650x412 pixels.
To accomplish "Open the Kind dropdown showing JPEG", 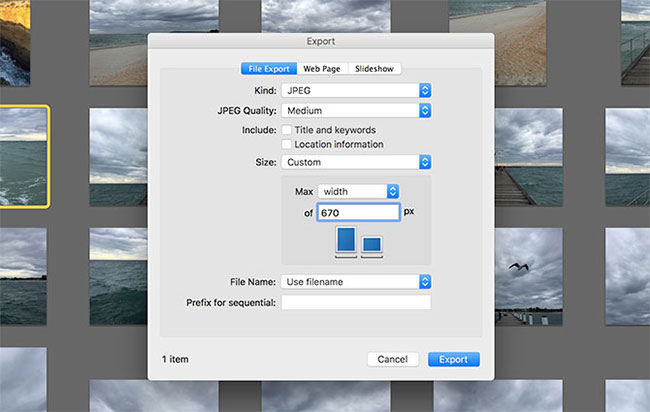I will 356,90.
